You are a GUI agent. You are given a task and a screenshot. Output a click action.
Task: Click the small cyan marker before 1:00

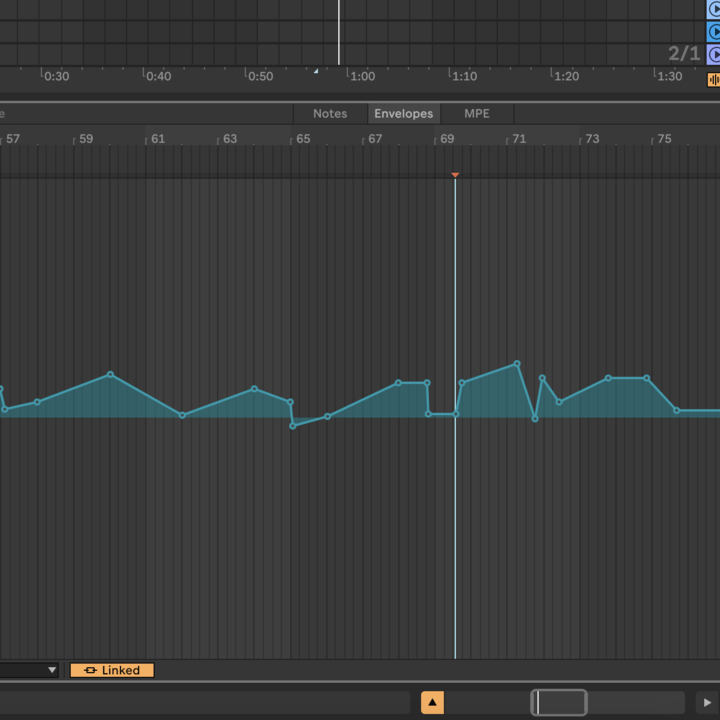pos(316,71)
